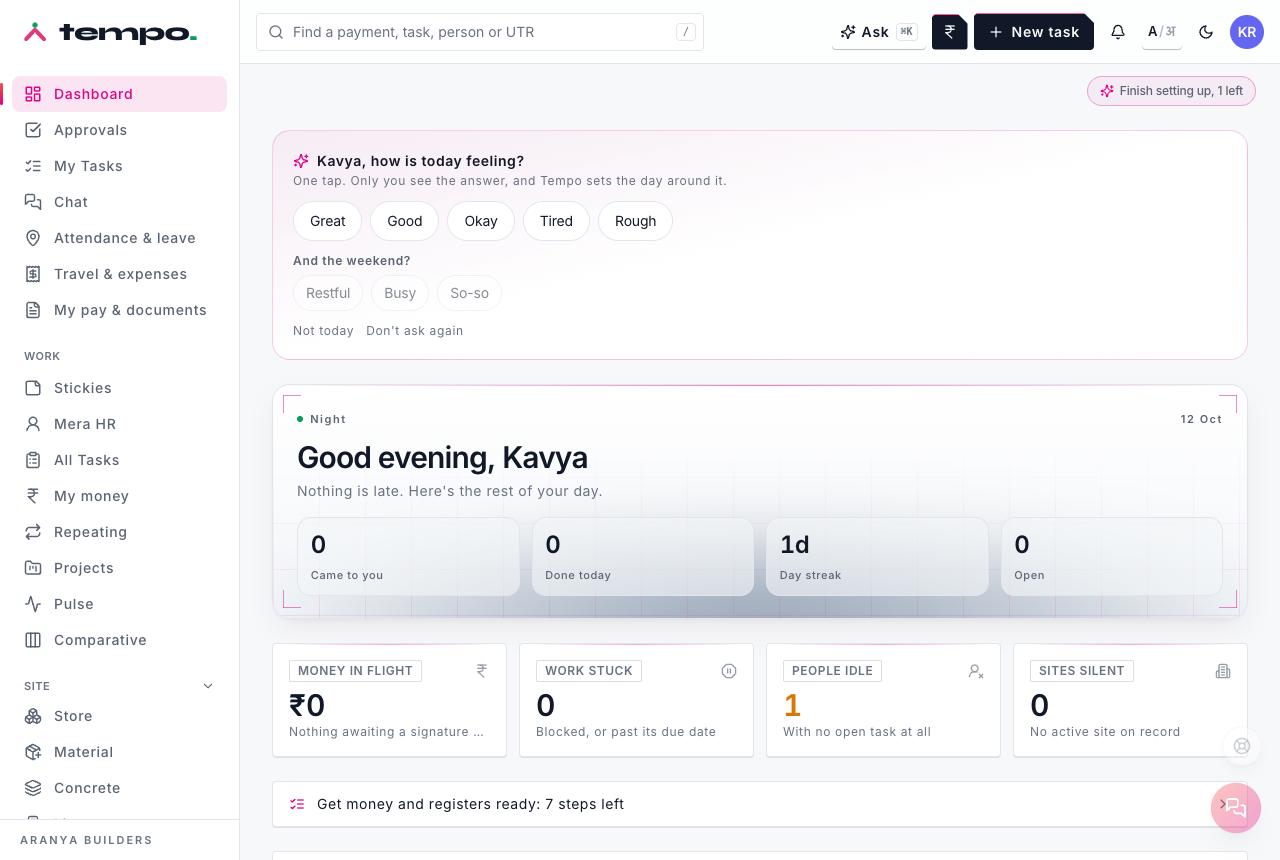The height and width of the screenshot is (860, 1280).
Task: Click Not today link
Action: [x=323, y=331]
